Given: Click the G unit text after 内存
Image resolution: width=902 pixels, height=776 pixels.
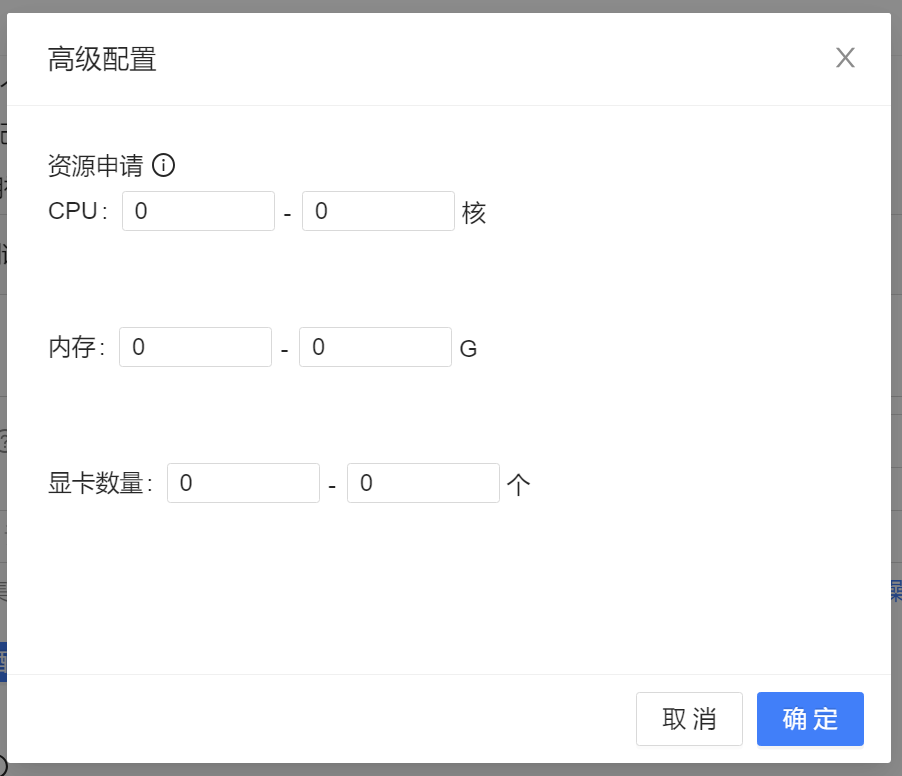Looking at the screenshot, I should (x=468, y=349).
